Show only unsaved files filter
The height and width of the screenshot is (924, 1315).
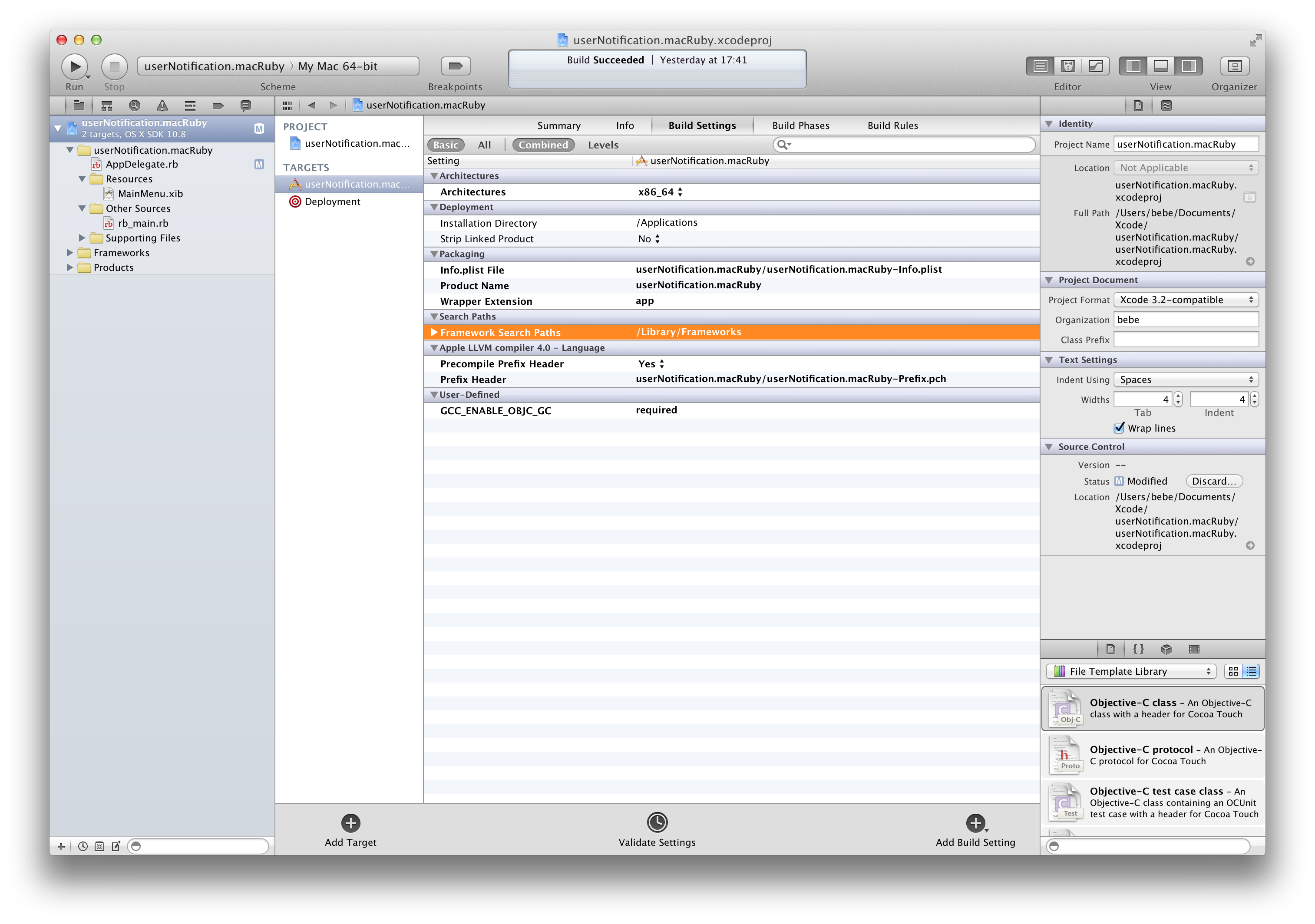tap(116, 846)
